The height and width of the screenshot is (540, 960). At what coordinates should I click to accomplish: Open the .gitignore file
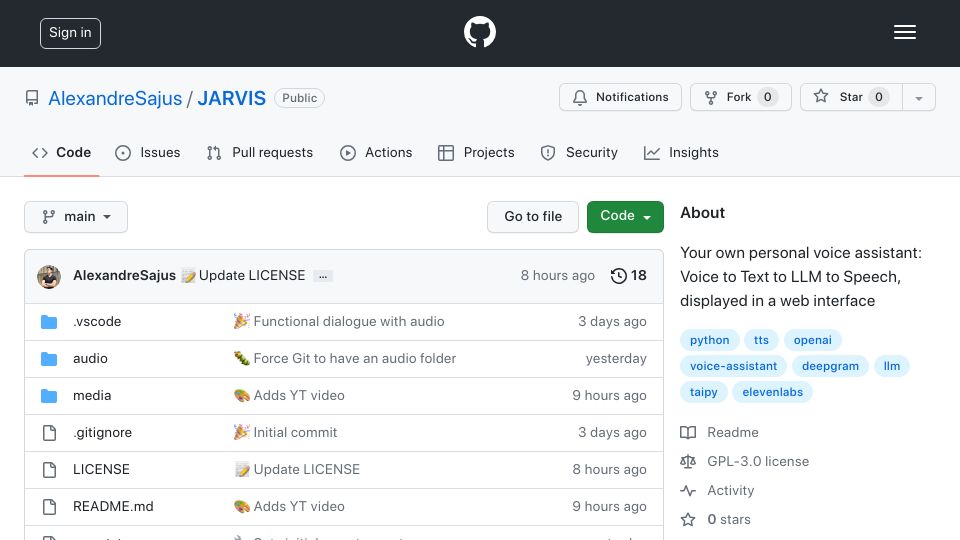[102, 432]
